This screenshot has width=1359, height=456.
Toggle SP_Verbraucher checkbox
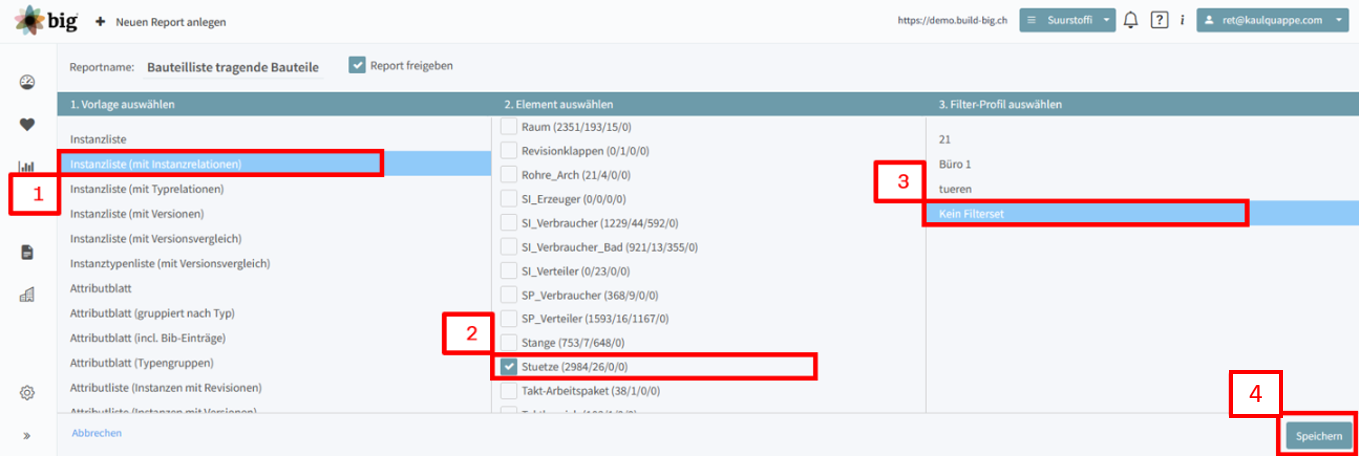(509, 295)
